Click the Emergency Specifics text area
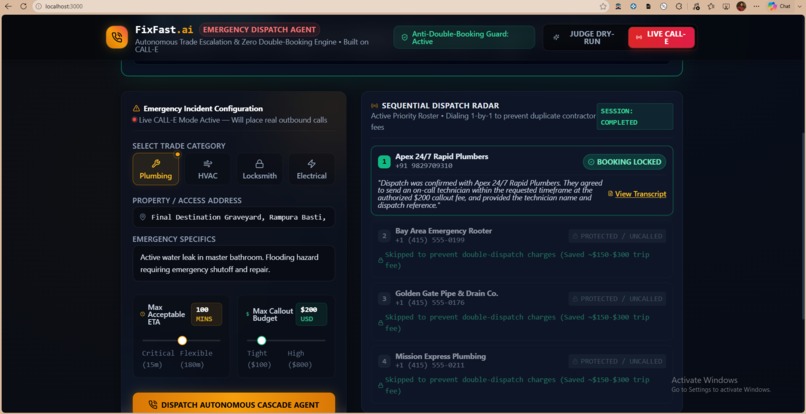806x414 pixels. (234, 263)
